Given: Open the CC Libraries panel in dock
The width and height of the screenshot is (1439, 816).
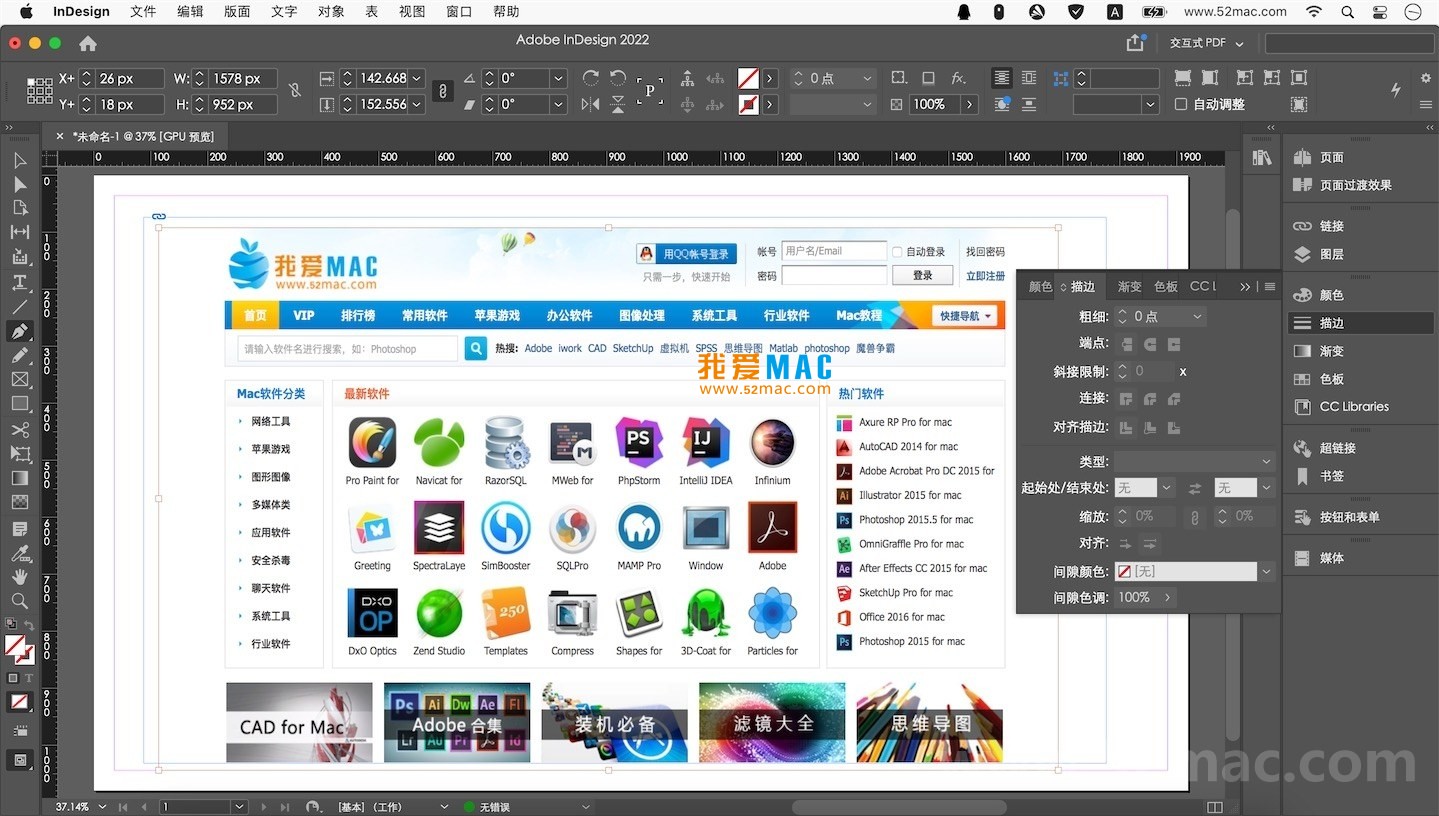Looking at the screenshot, I should pos(1354,407).
